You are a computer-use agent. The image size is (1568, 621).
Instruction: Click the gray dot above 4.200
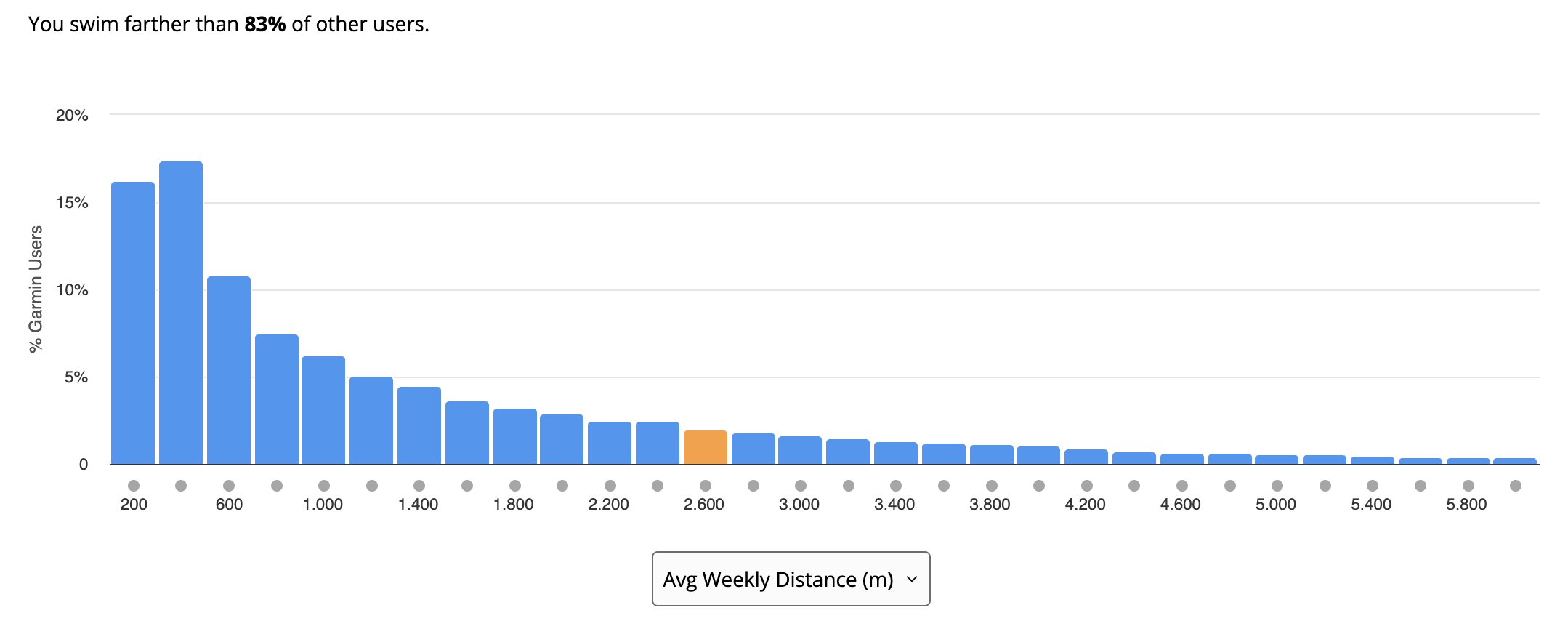1086,486
